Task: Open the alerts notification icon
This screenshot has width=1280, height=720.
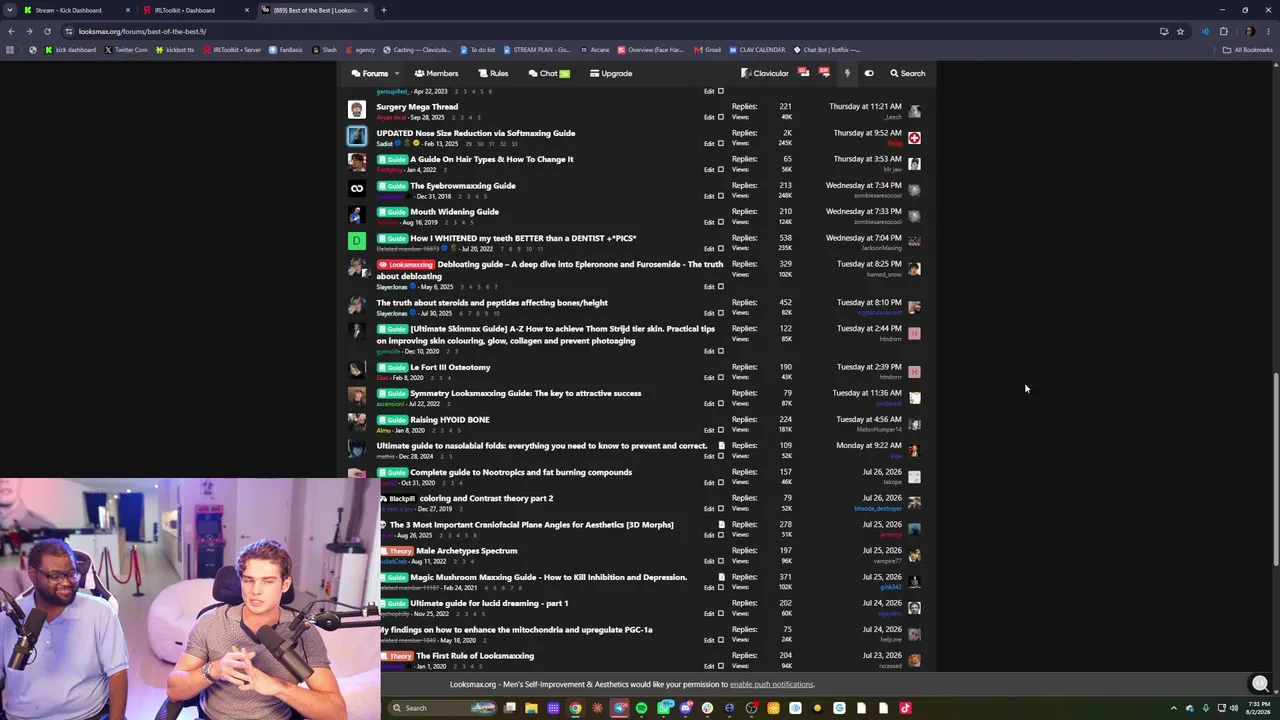Action: point(824,73)
